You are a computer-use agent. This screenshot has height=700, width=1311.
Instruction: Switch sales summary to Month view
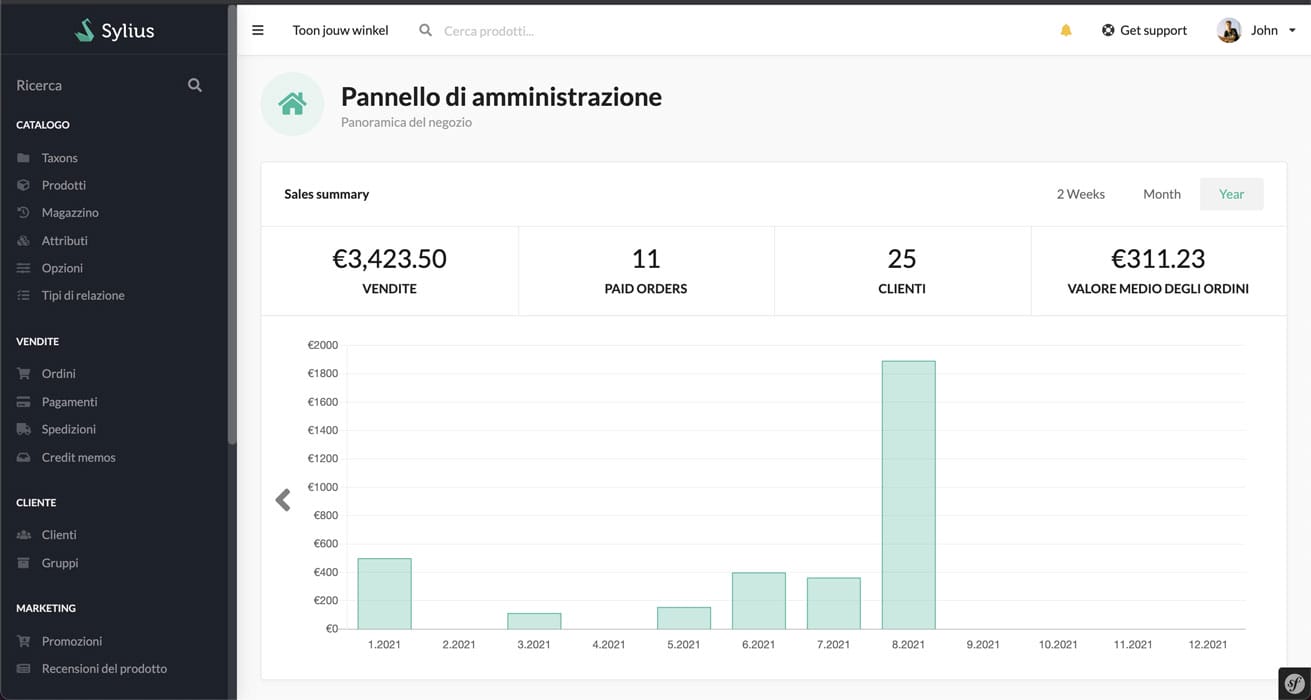tap(1161, 194)
